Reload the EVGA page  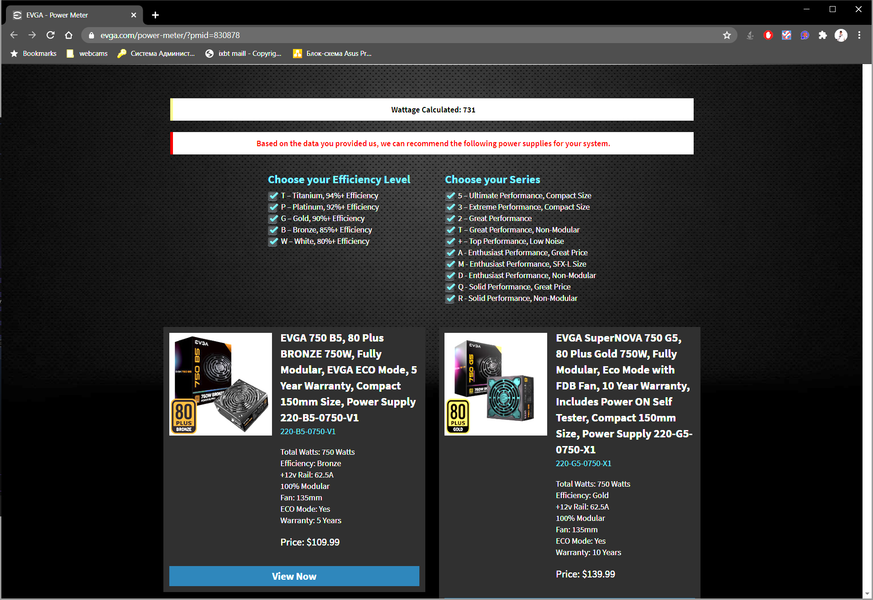tap(50, 35)
